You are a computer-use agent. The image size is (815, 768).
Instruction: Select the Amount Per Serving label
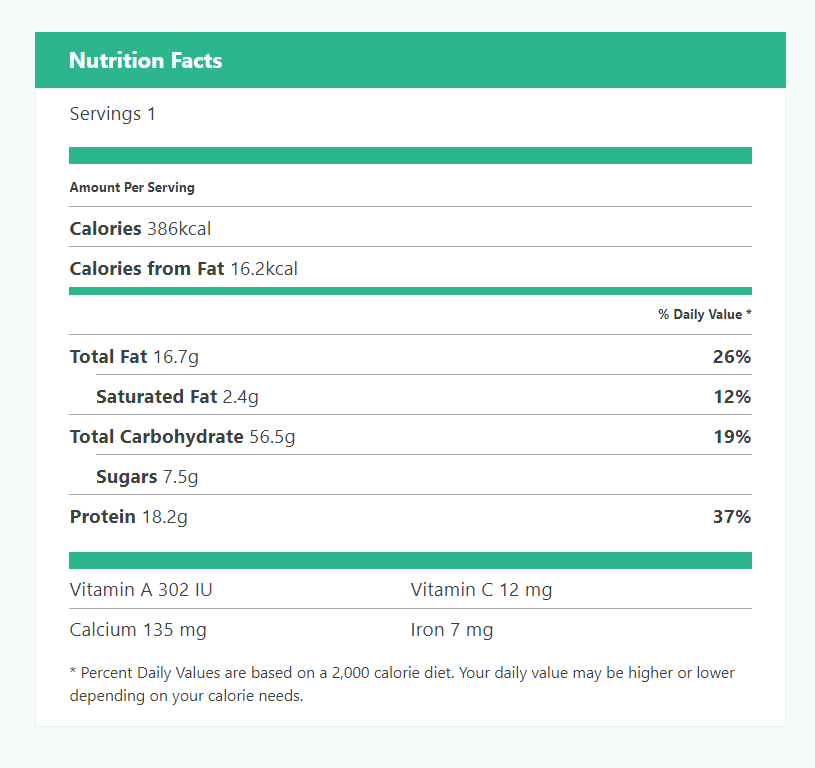pyautogui.click(x=132, y=187)
